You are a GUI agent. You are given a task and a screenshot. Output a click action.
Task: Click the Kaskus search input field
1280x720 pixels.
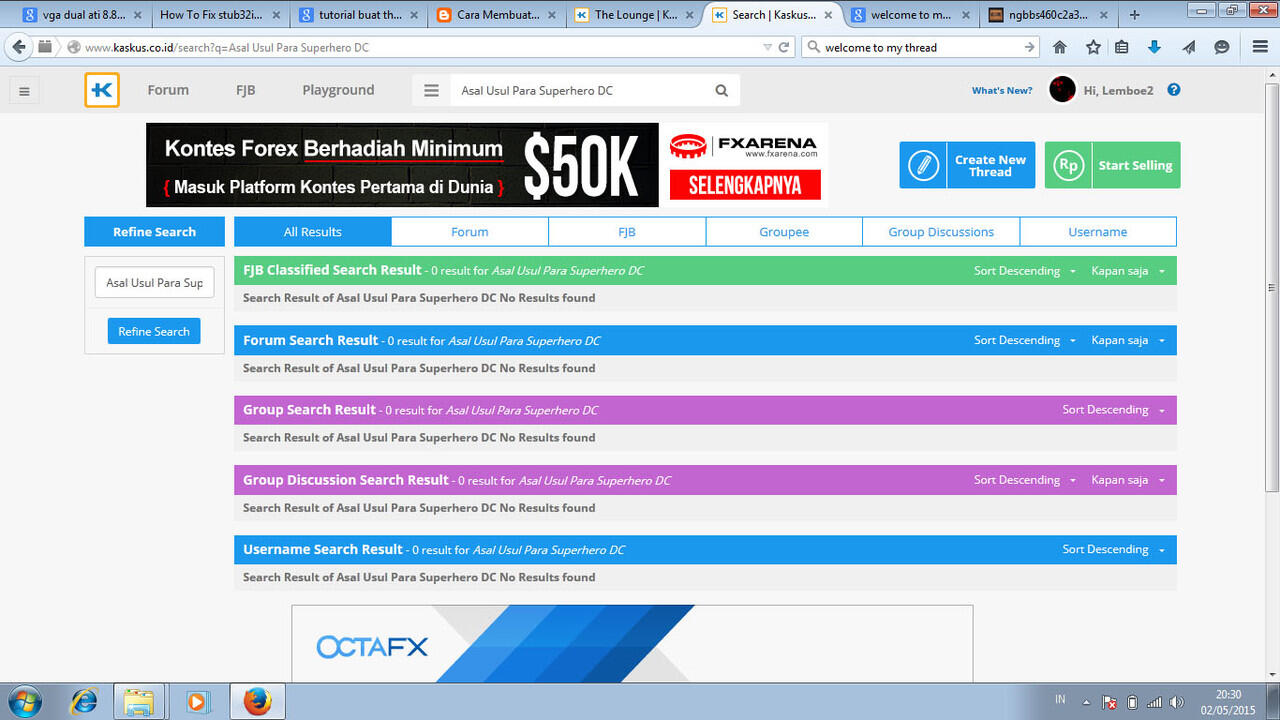[x=580, y=90]
